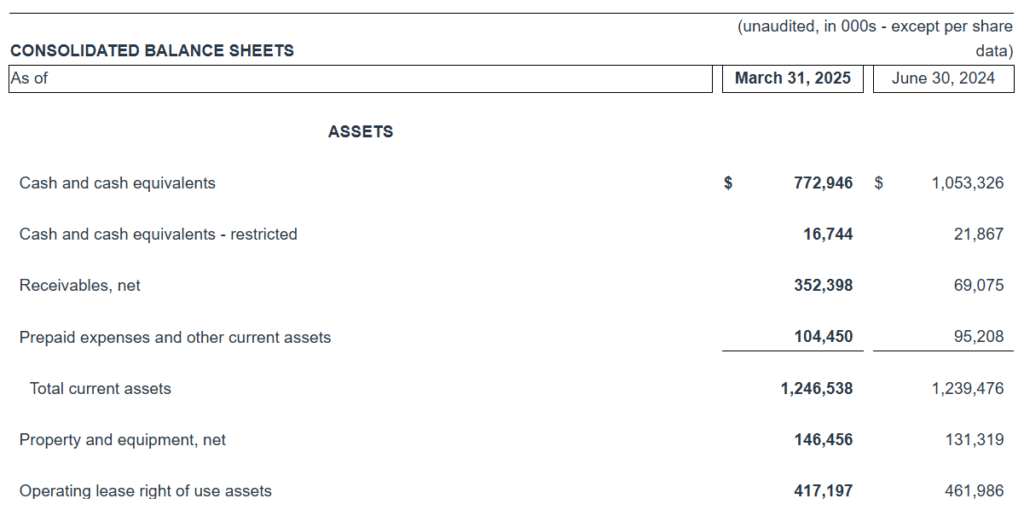Screen dimensions: 1024x510
Task: Select the 352,398 receivables value
Action: click(823, 286)
